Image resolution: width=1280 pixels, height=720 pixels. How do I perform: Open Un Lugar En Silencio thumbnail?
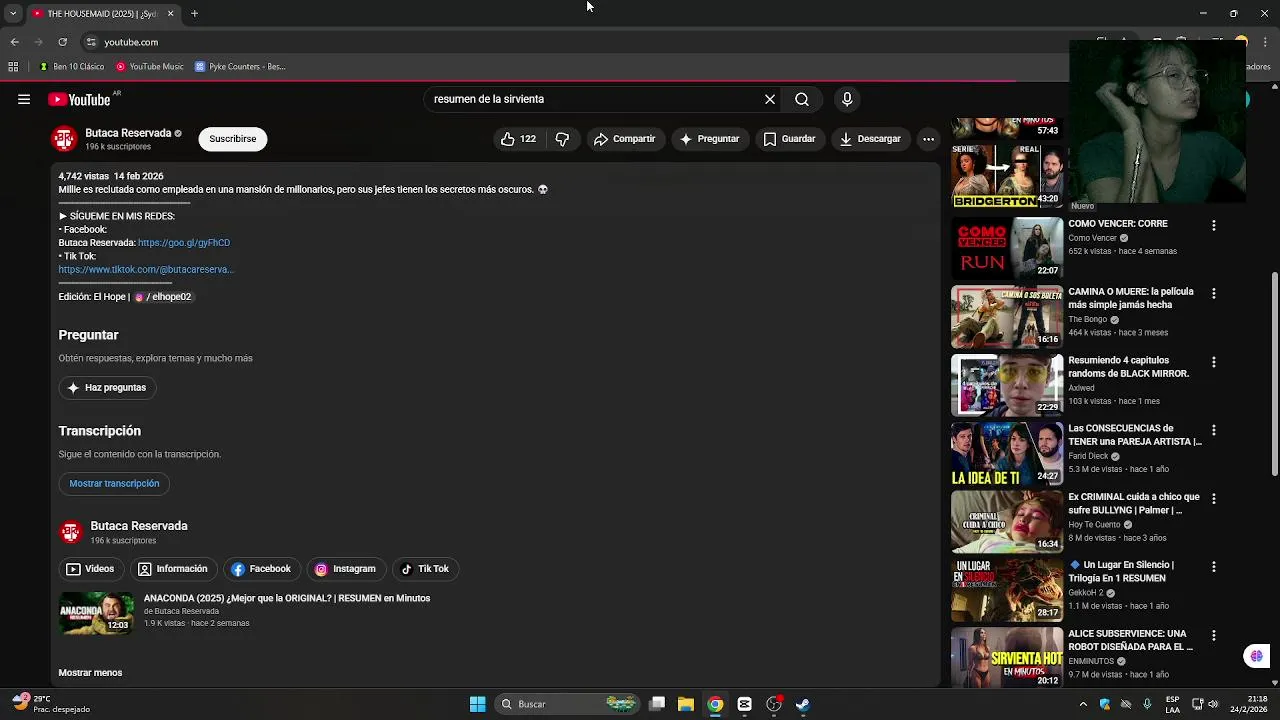[x=1007, y=590]
